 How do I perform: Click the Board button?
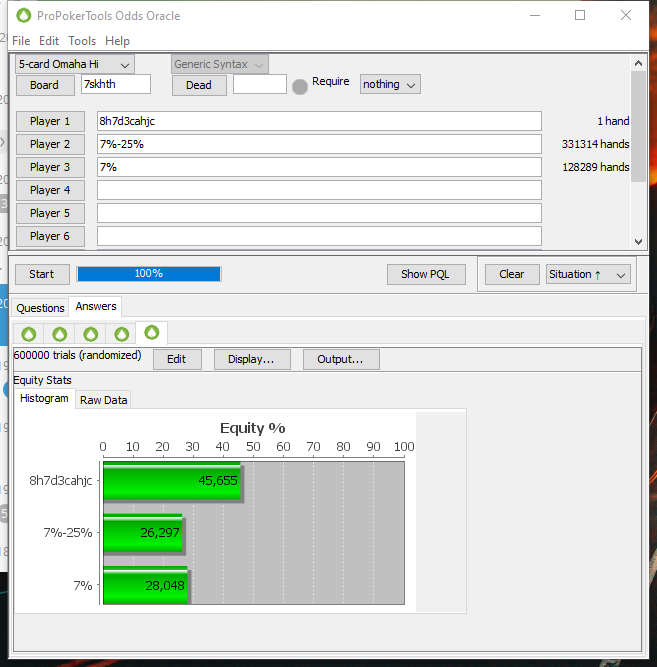pyautogui.click(x=45, y=85)
